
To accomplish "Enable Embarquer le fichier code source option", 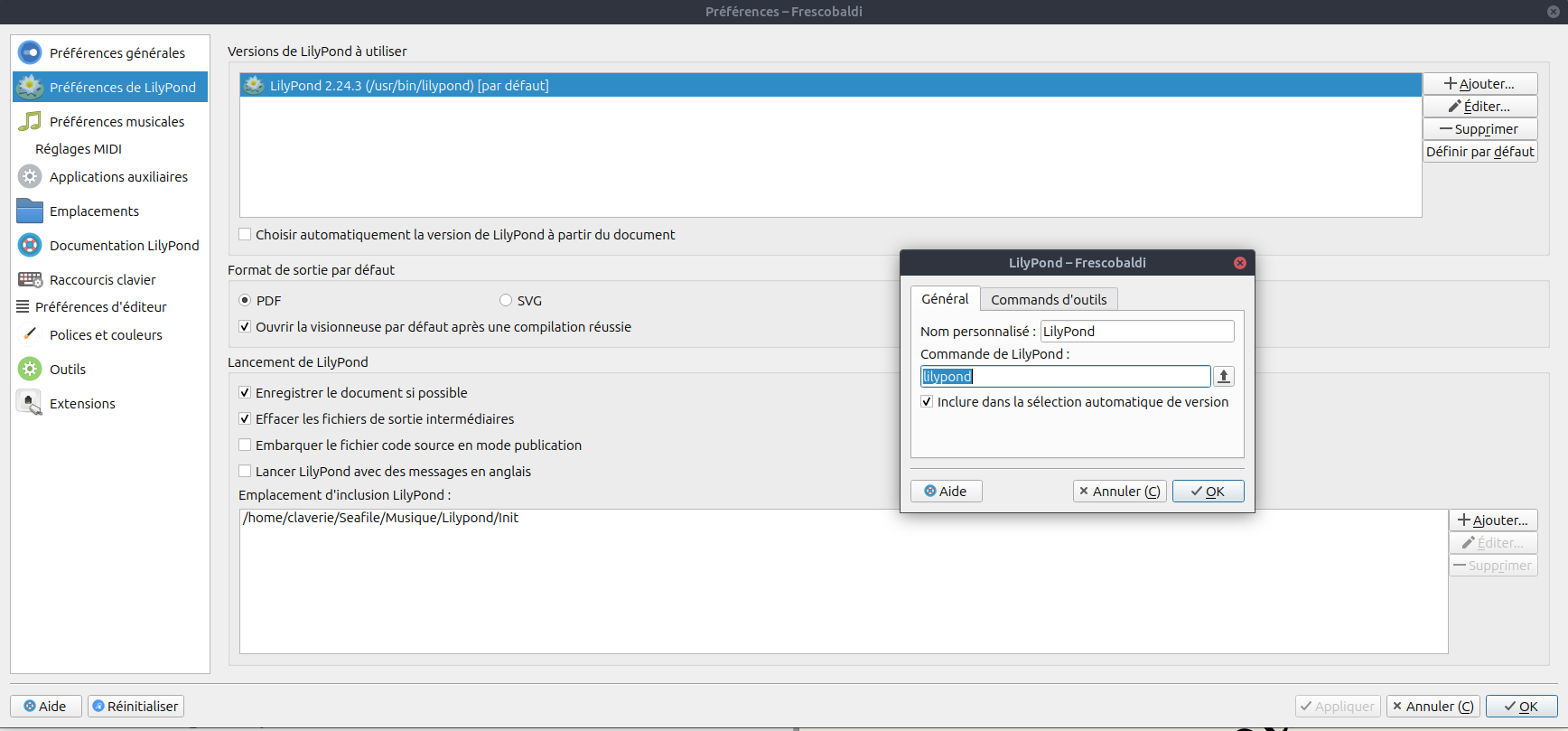I will click(245, 445).
